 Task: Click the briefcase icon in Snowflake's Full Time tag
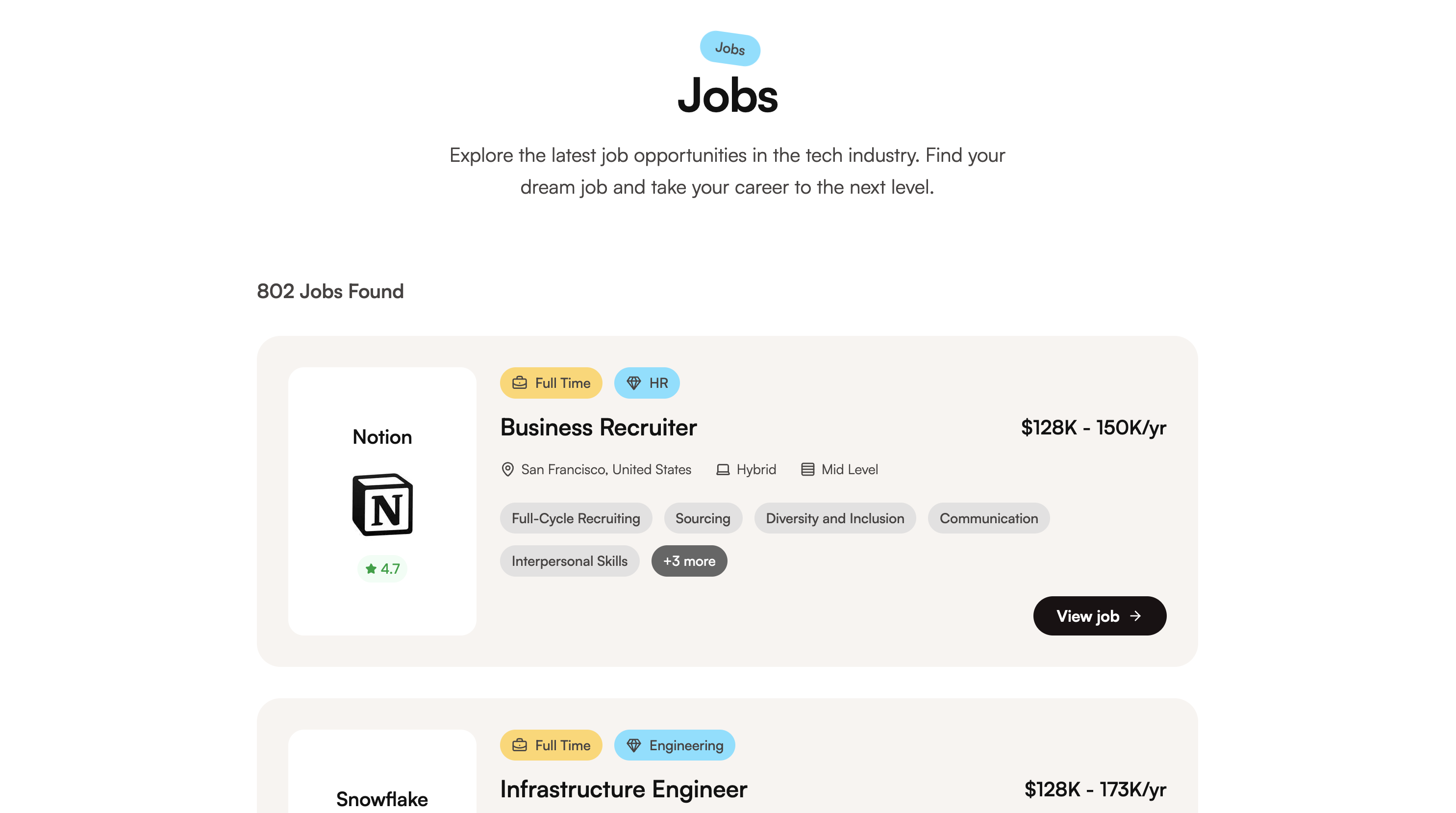point(520,745)
